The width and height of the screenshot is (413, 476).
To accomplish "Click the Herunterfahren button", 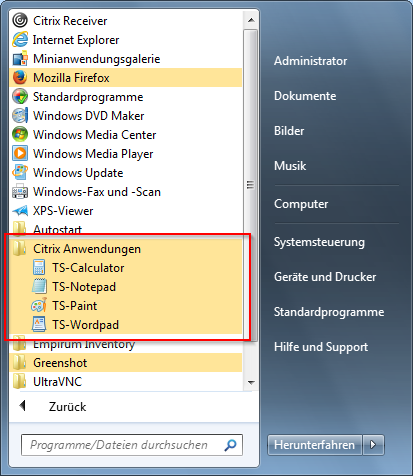I will 314,445.
